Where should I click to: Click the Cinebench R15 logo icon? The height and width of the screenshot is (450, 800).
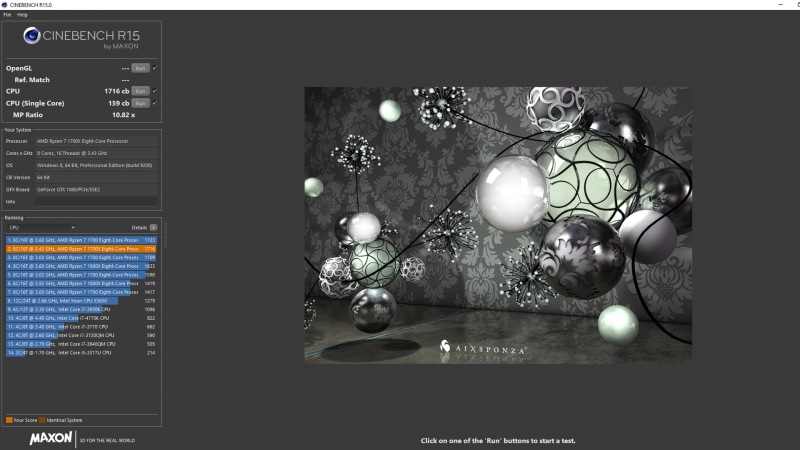pos(30,37)
